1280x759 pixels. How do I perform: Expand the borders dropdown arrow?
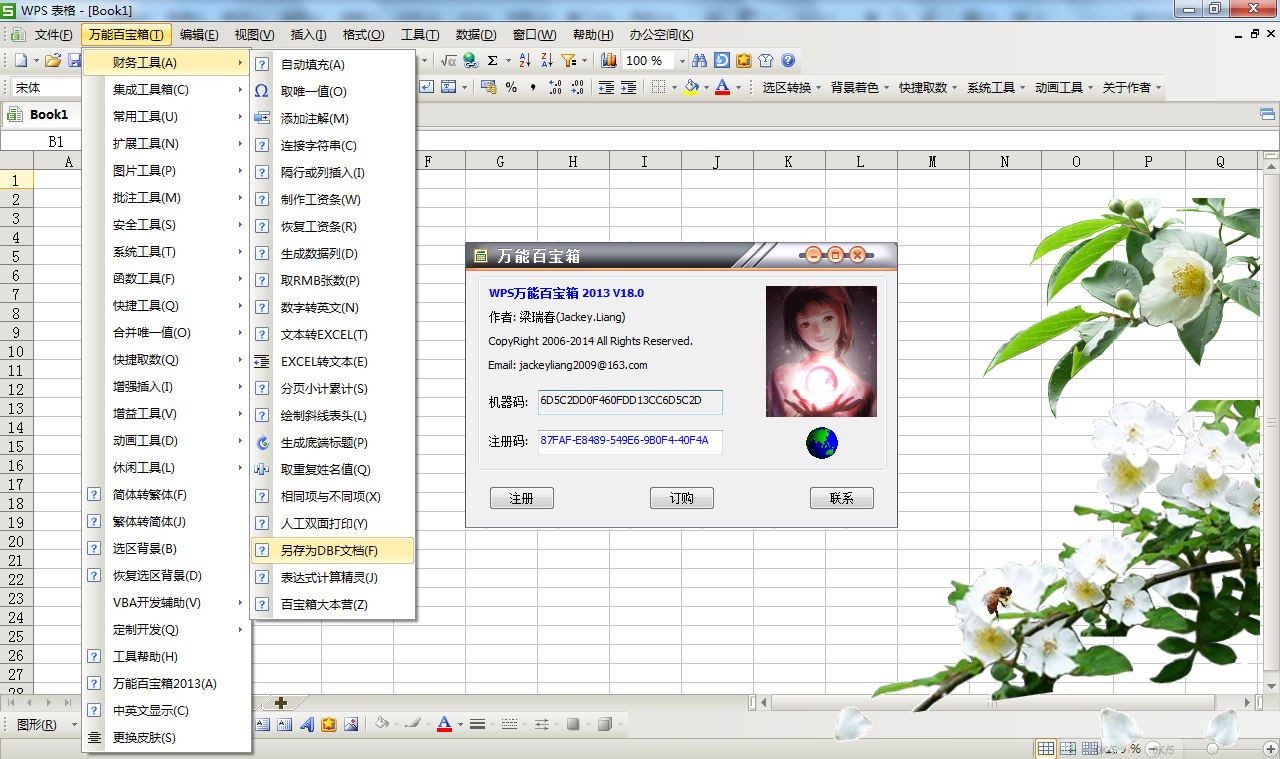[x=674, y=87]
